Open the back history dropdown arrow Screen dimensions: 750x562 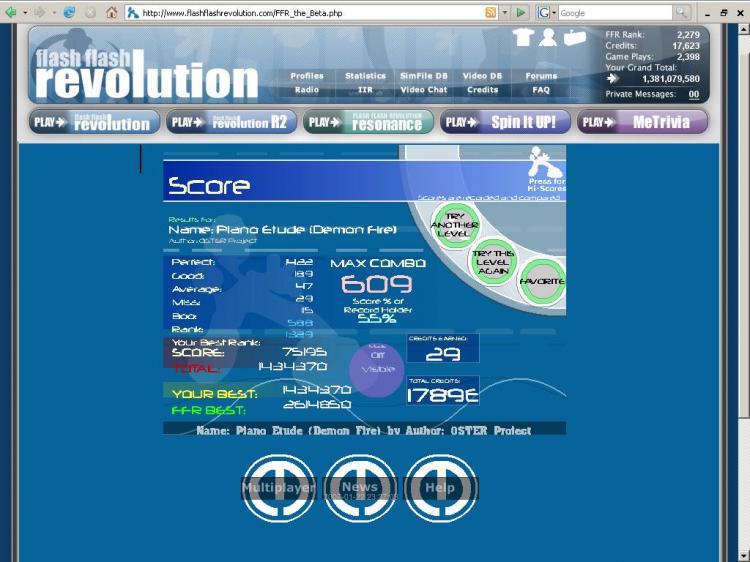tap(25, 13)
